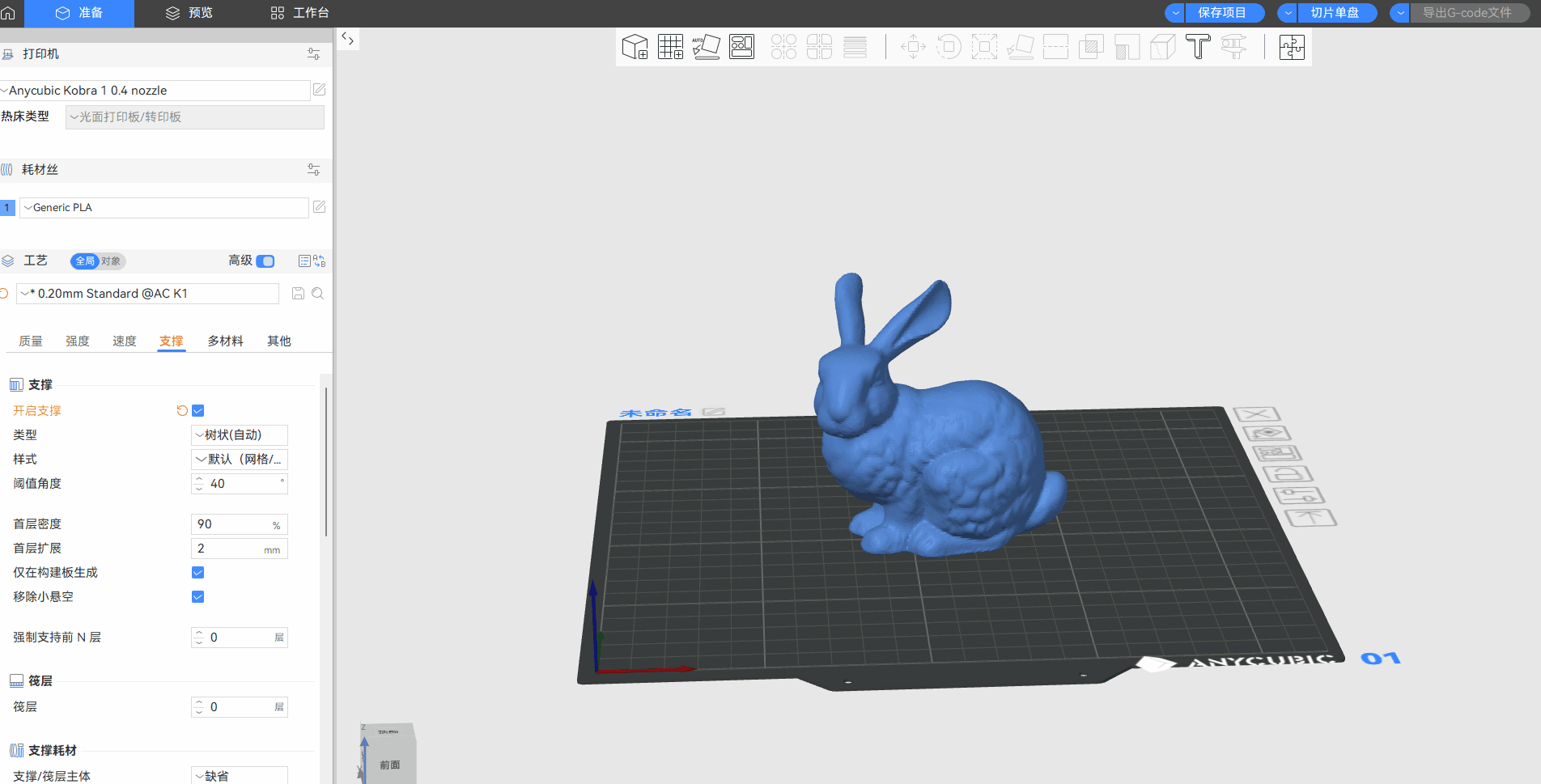Click the 保存项目 button
Viewport: 1541px width, 784px height.
pos(1224,13)
